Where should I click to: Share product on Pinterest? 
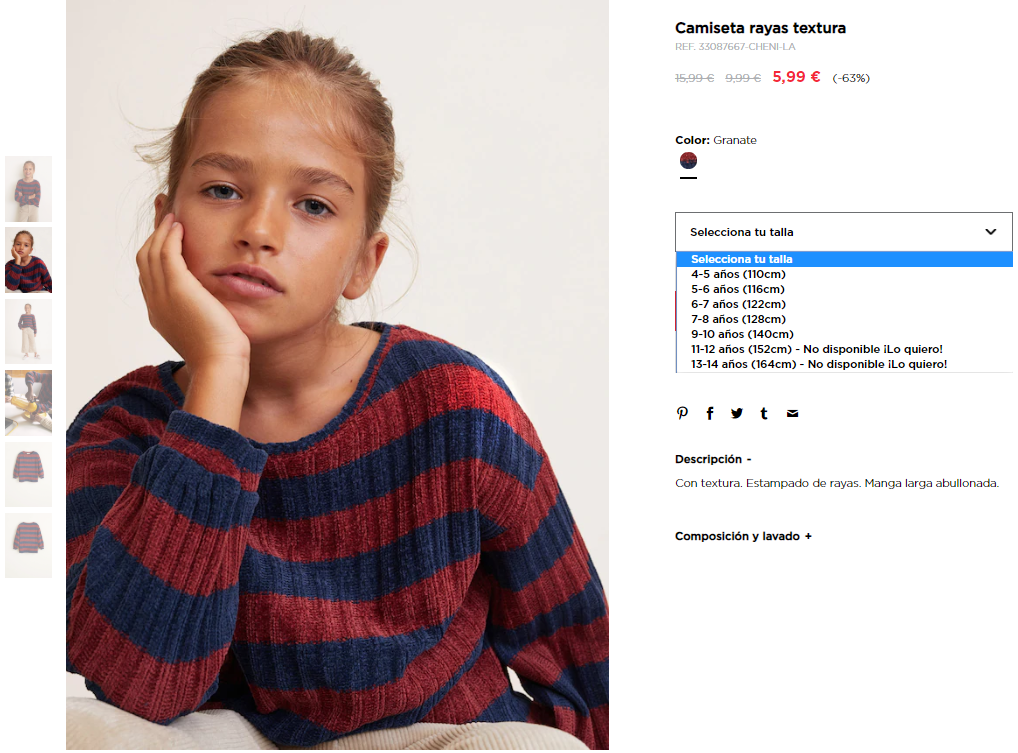[x=682, y=414]
